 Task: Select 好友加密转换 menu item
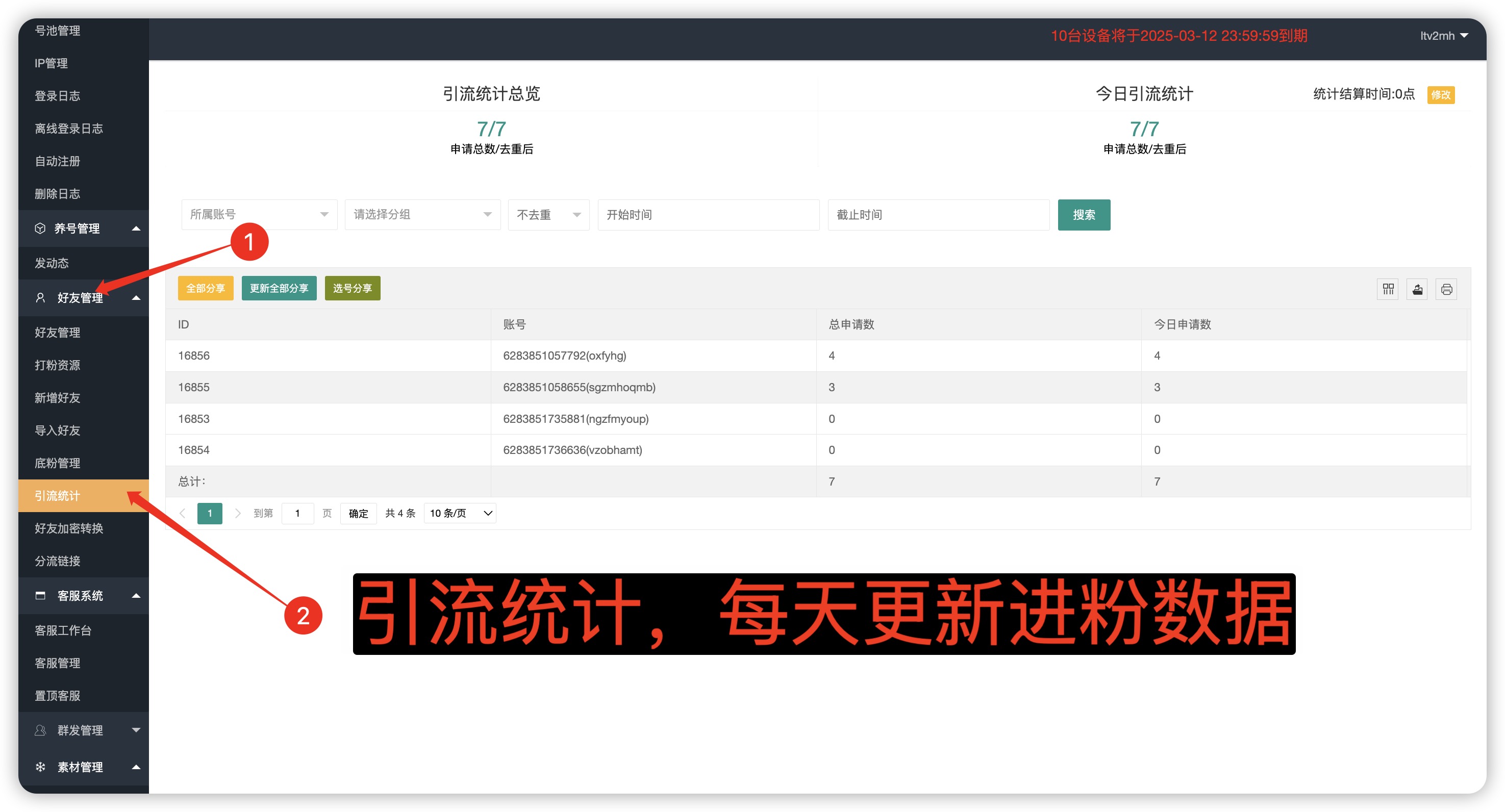pos(68,528)
